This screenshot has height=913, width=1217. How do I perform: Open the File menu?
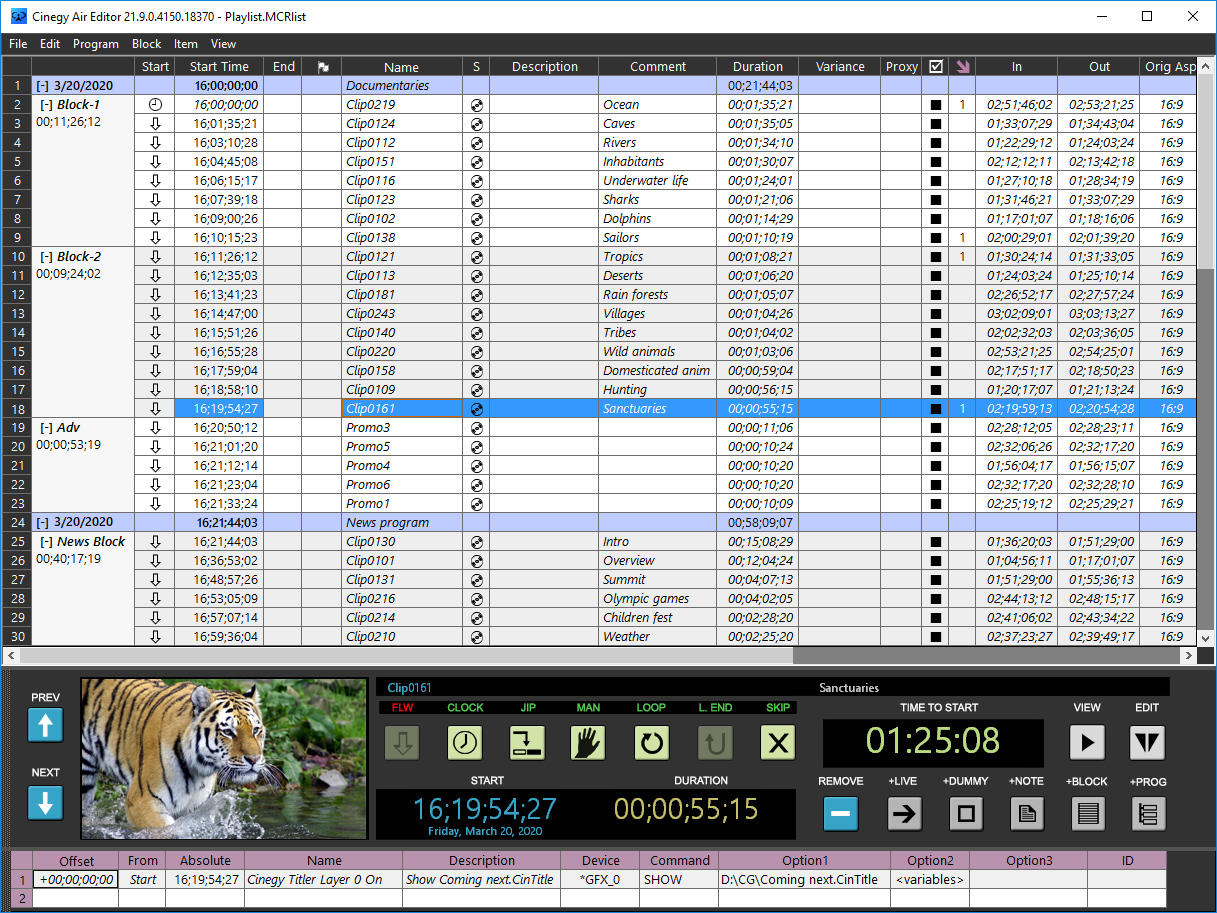click(18, 44)
